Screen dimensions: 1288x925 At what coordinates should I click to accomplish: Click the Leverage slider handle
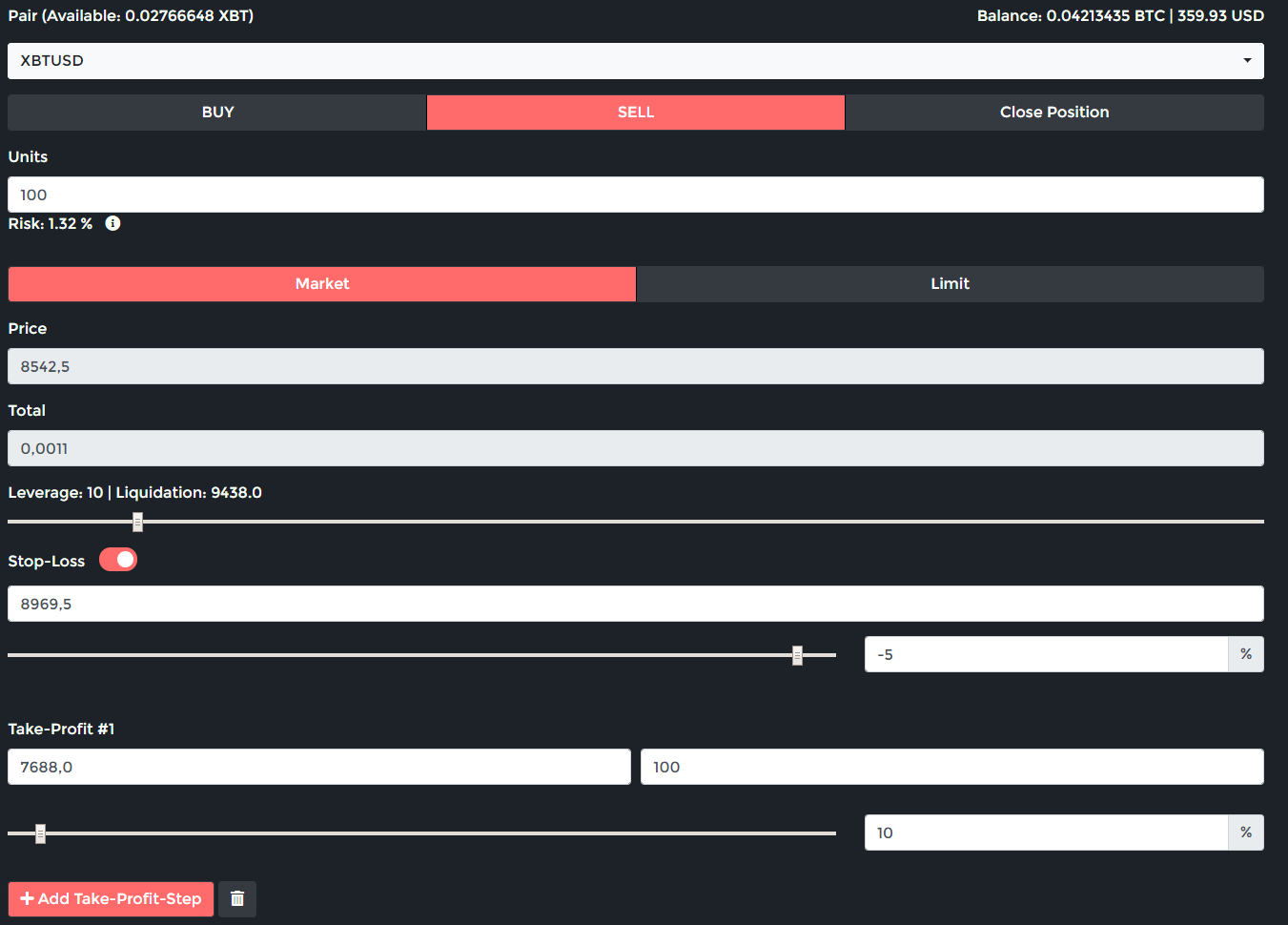[138, 522]
